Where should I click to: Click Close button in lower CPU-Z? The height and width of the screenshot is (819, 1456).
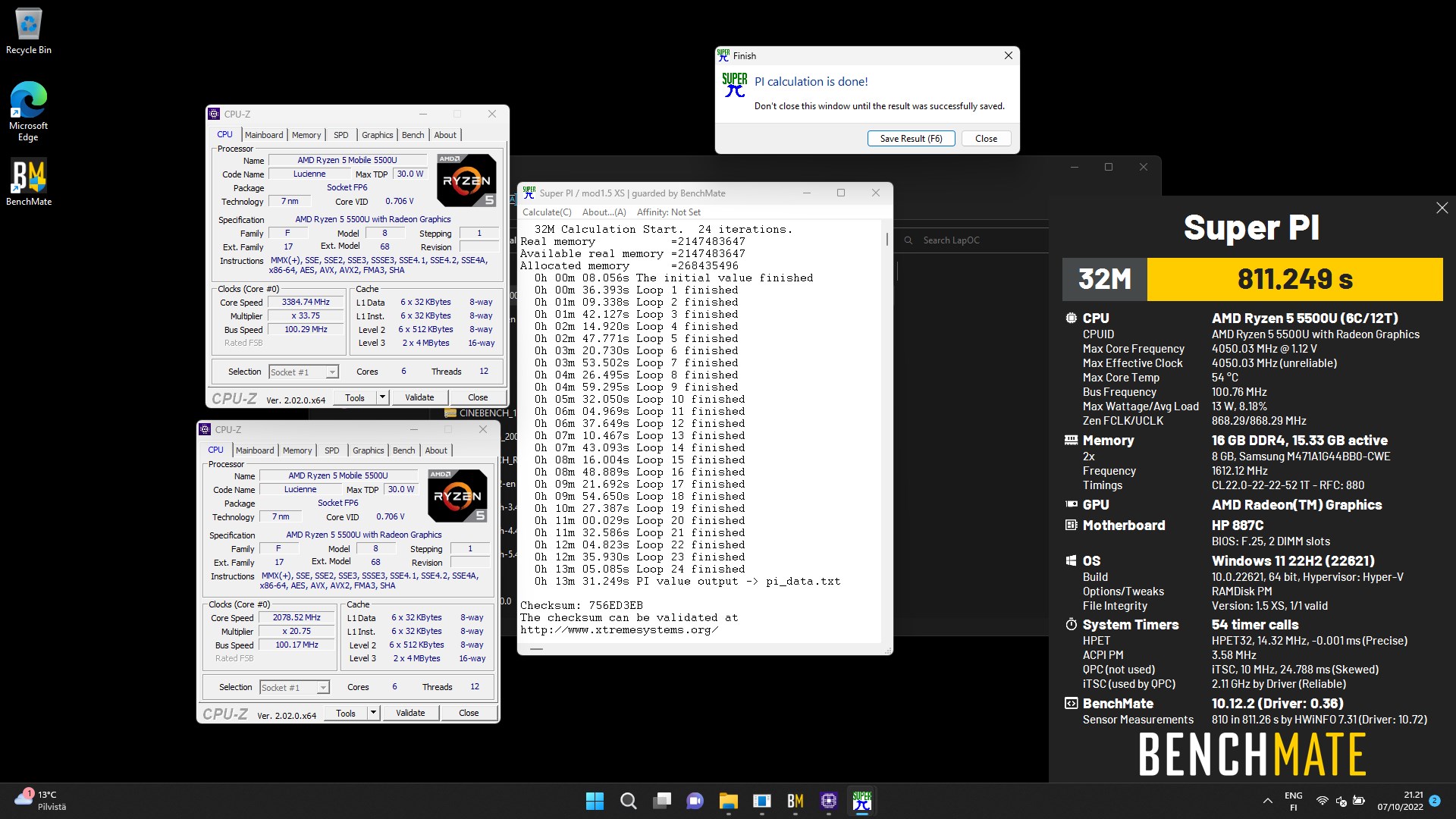point(469,713)
